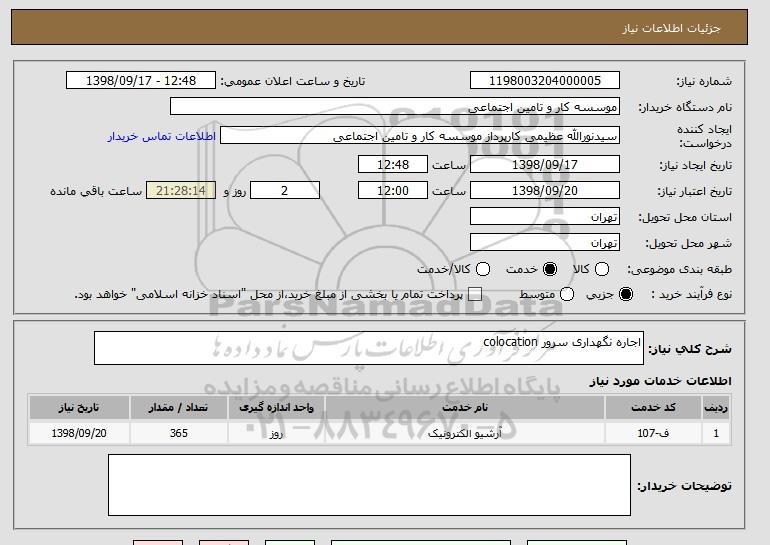The width and height of the screenshot is (770, 545).
Task: Click the تعداد / مقدار column header
Action: coord(178,408)
